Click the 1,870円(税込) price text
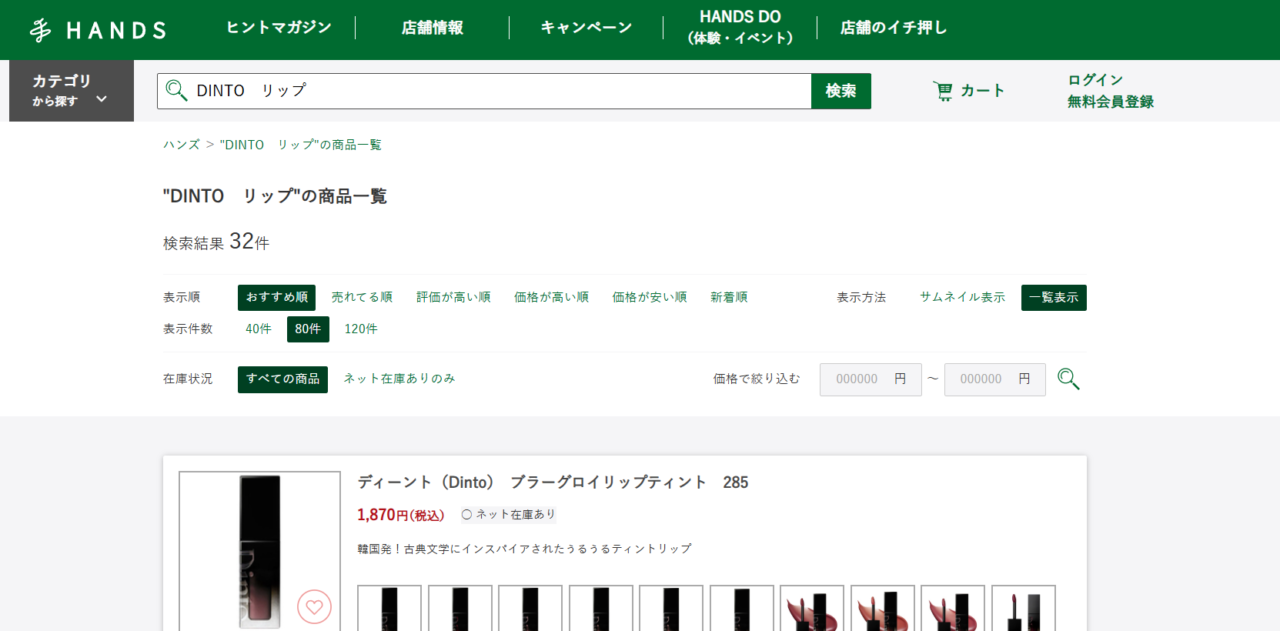Screen dimensions: 1280x631 point(401,515)
